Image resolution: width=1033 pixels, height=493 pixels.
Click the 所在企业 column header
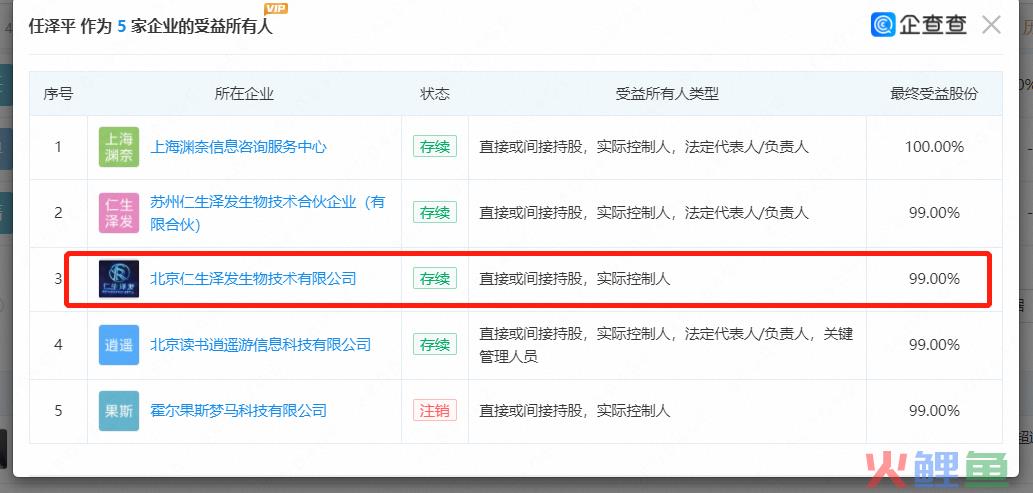(x=244, y=94)
